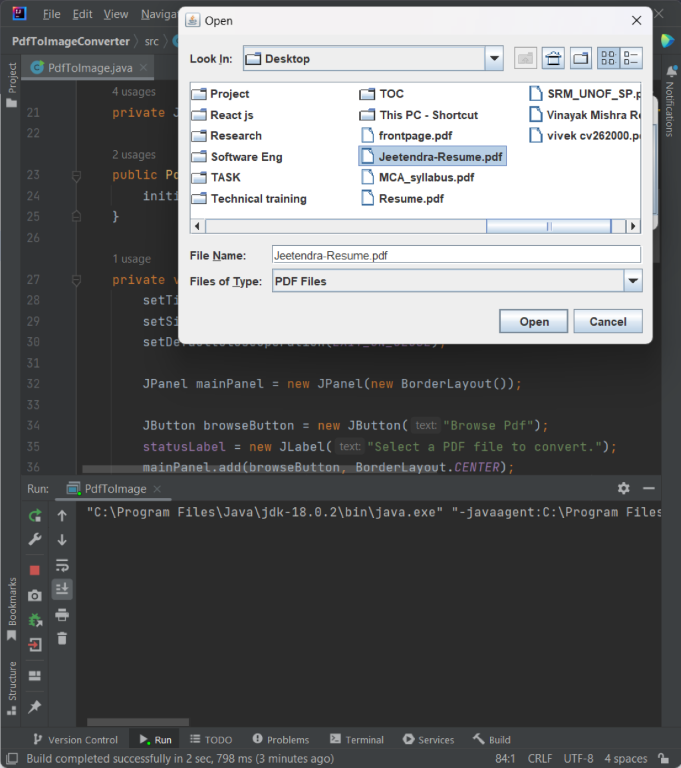Select the Technical training folder
The width and height of the screenshot is (681, 768).
pos(249,198)
